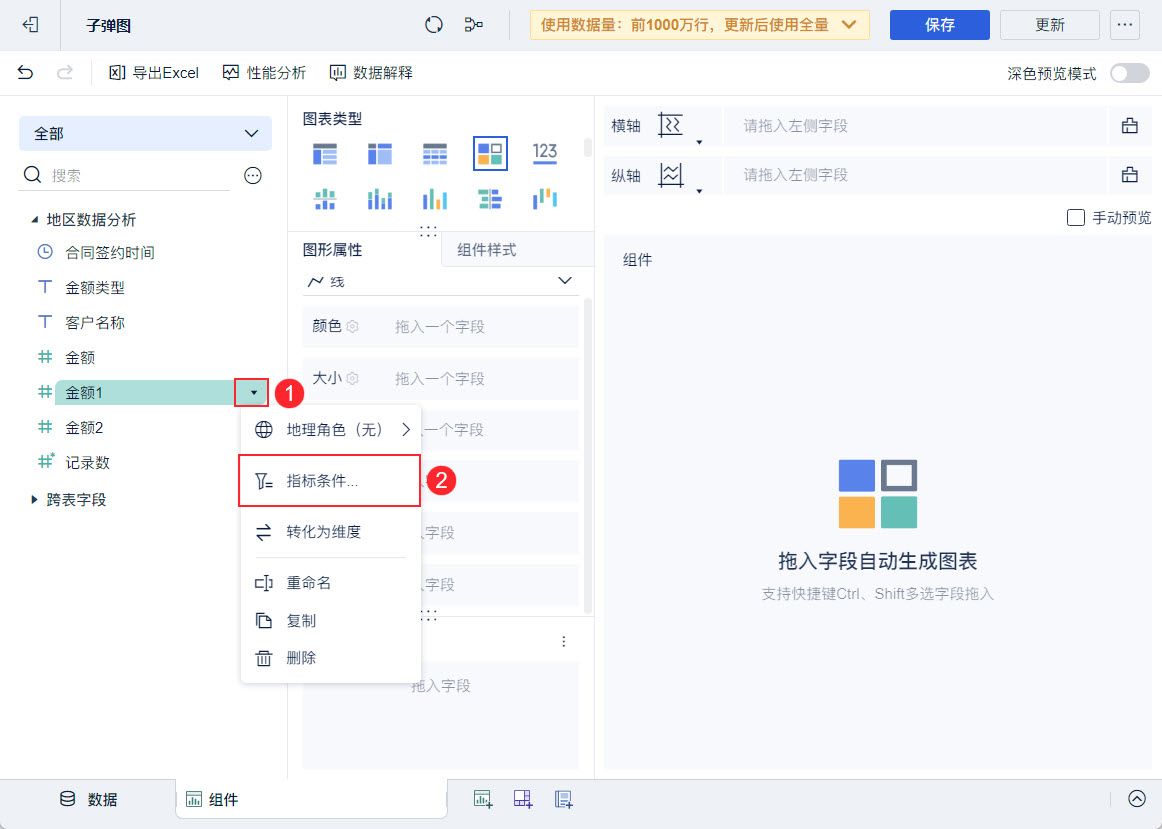
Task: Select the 客户名称 field
Action: click(95, 322)
